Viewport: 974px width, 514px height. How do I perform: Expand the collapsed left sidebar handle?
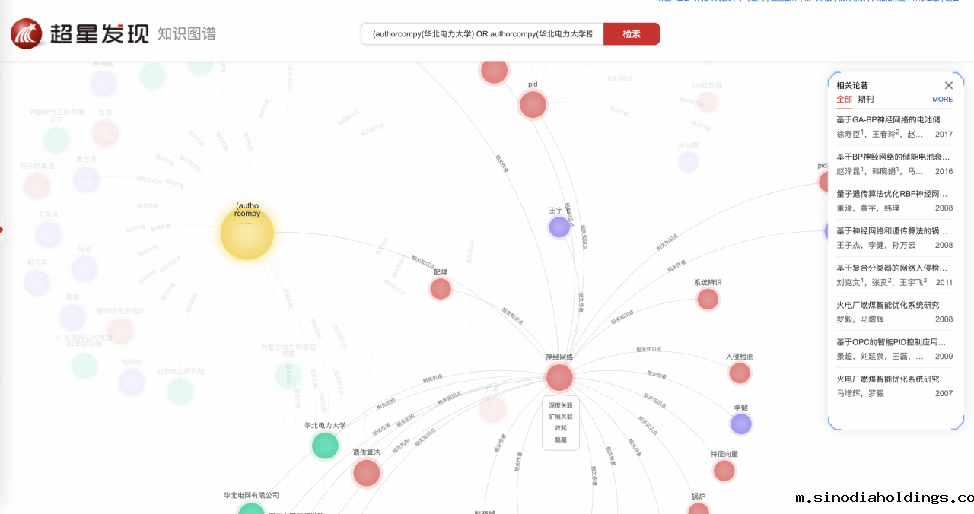pos(3,230)
